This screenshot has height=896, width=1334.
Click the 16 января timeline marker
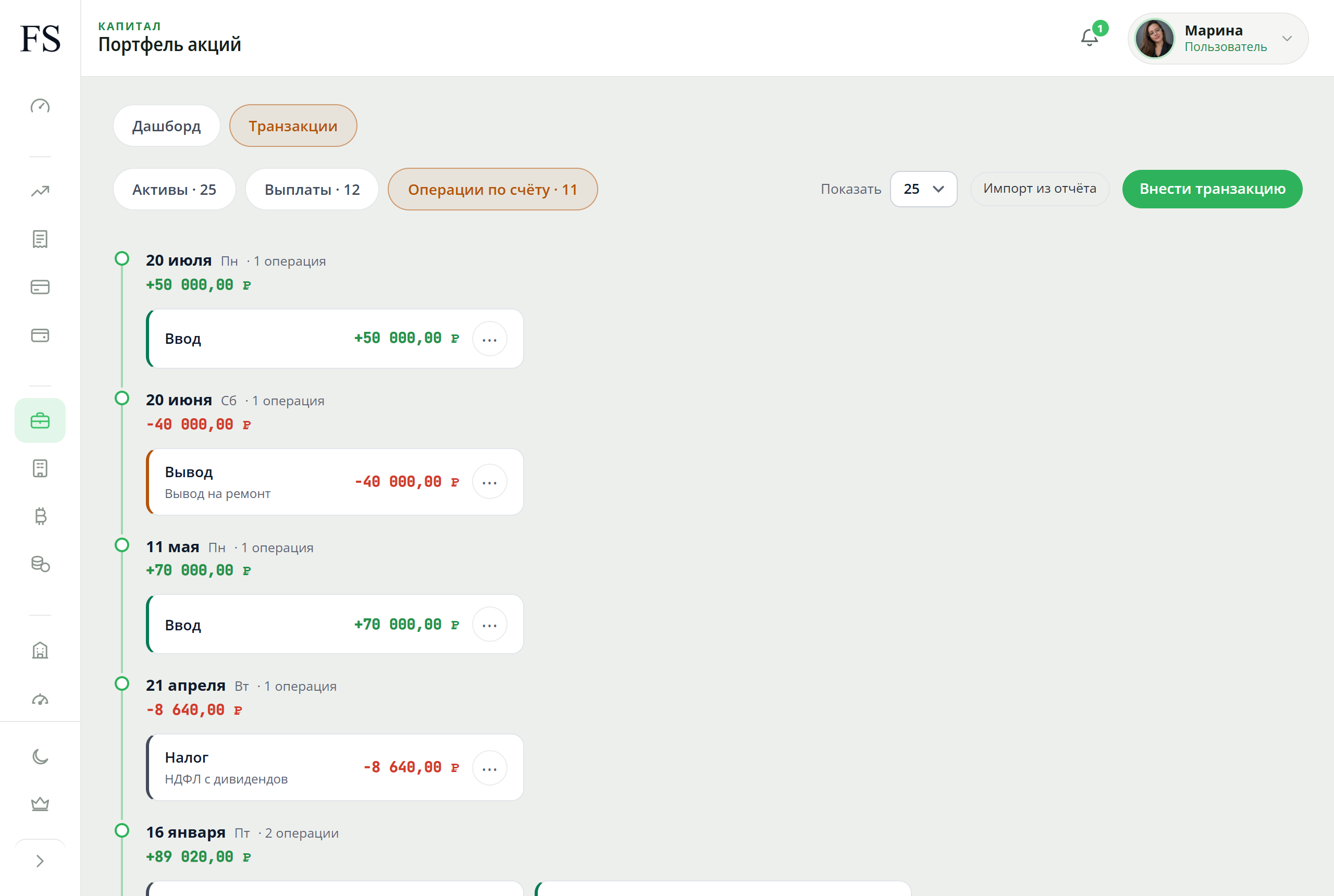point(122,831)
